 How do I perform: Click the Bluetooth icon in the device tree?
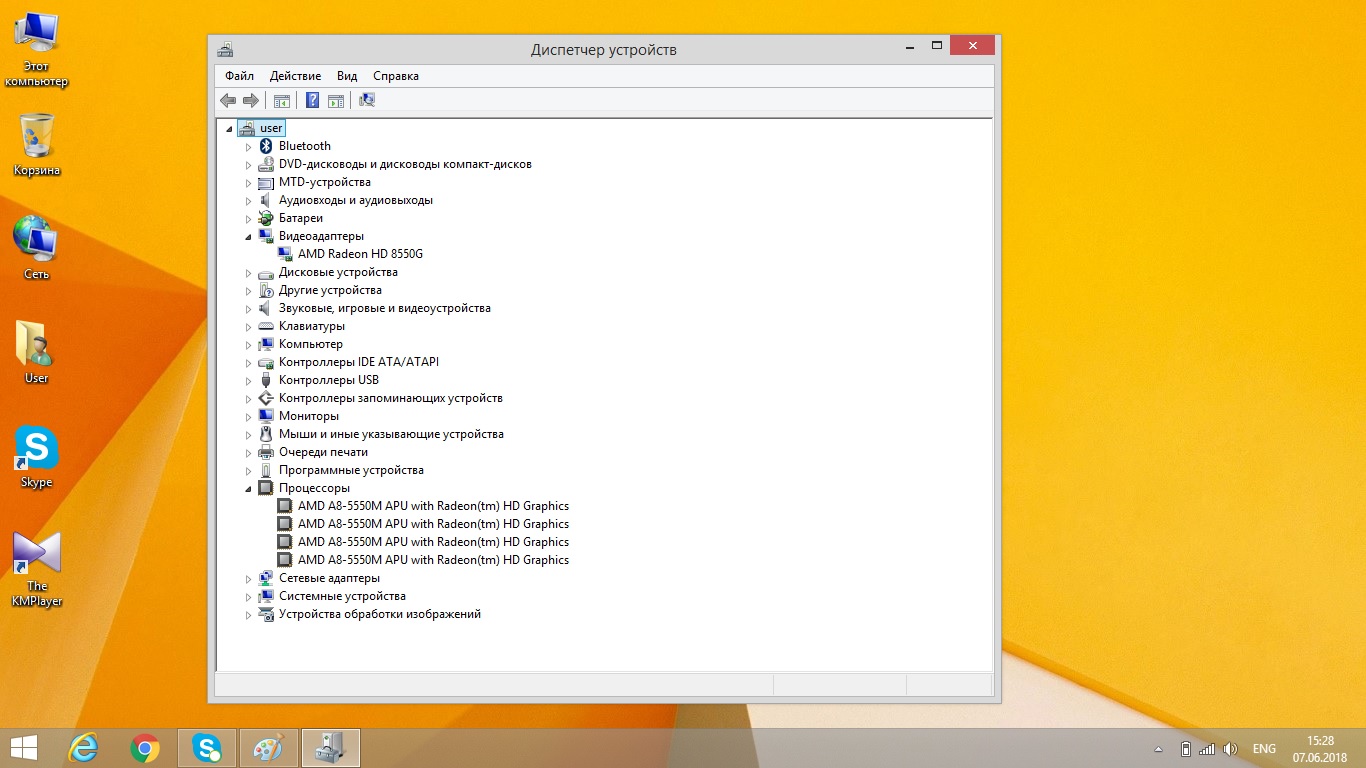[x=266, y=146]
